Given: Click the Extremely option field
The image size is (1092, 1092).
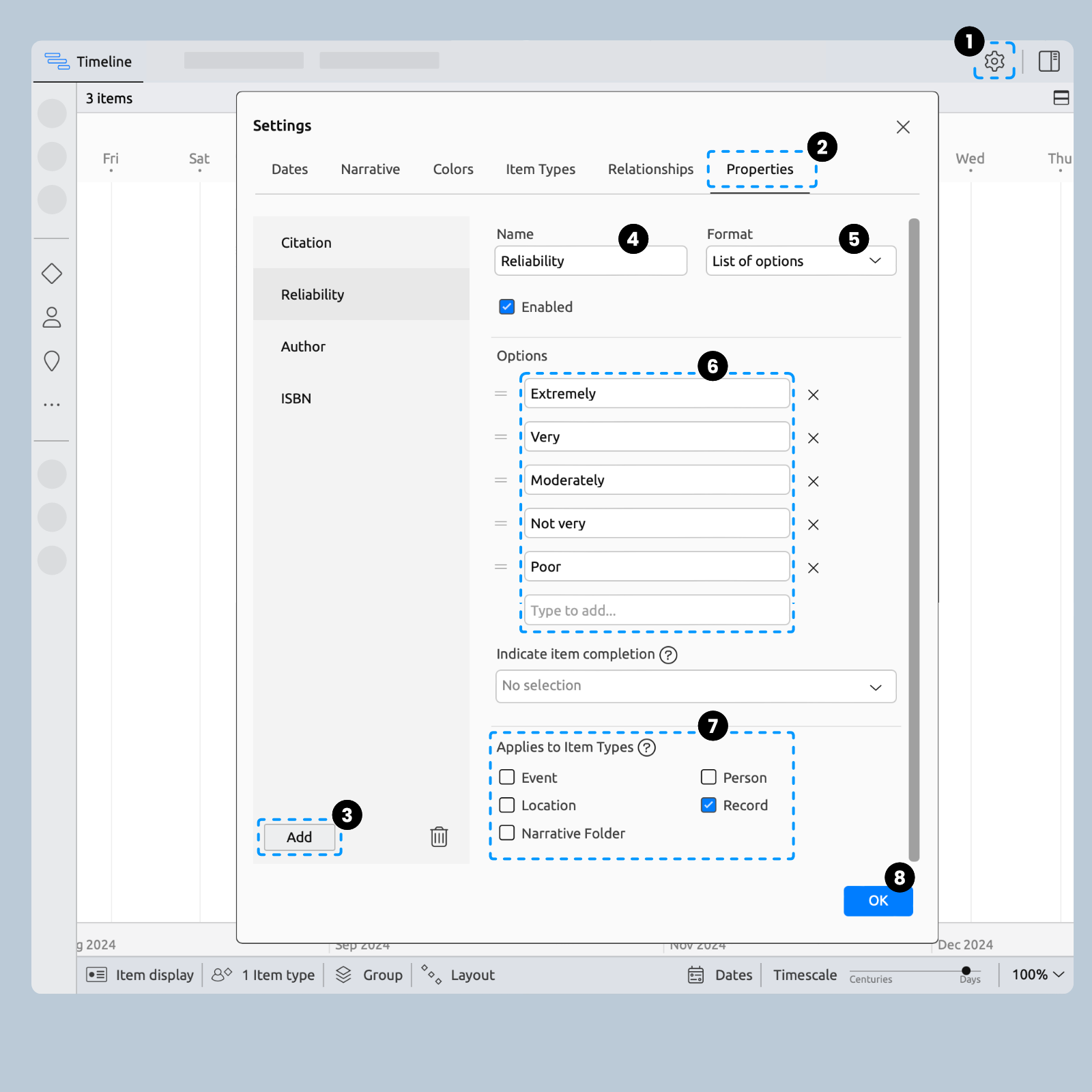Looking at the screenshot, I should pos(657,394).
